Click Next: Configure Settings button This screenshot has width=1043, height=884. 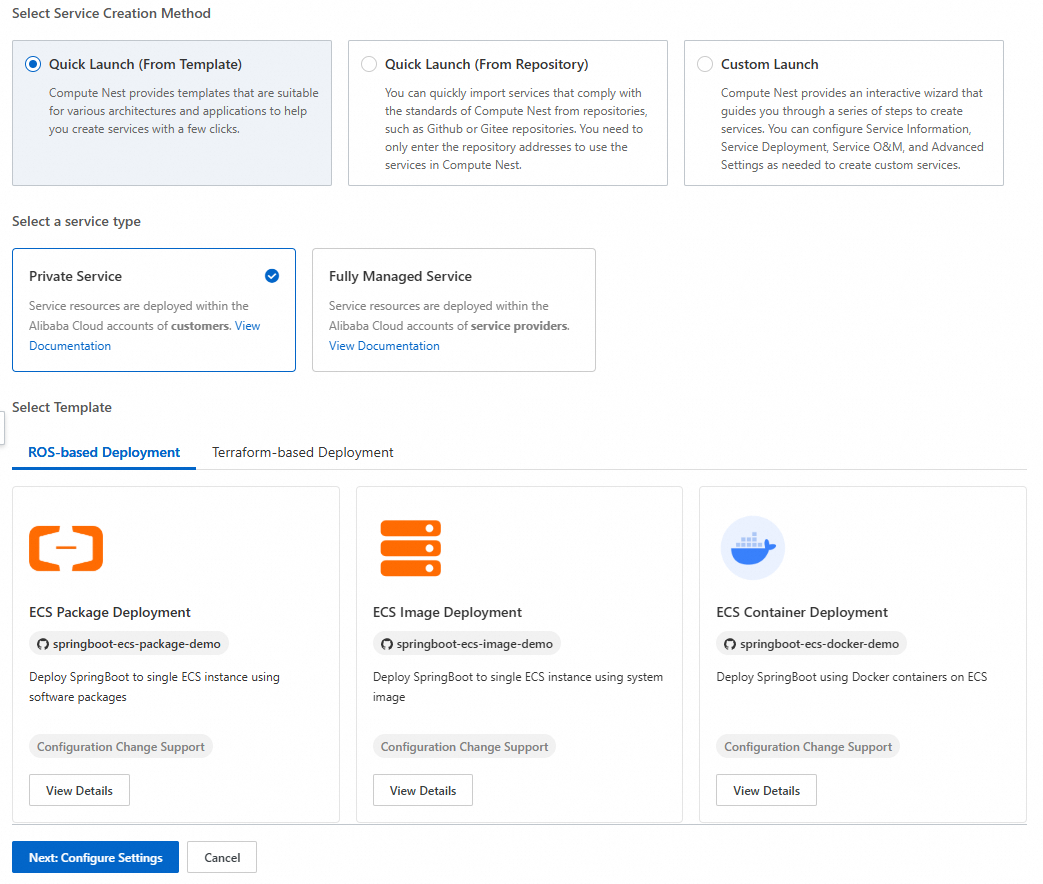[95, 857]
